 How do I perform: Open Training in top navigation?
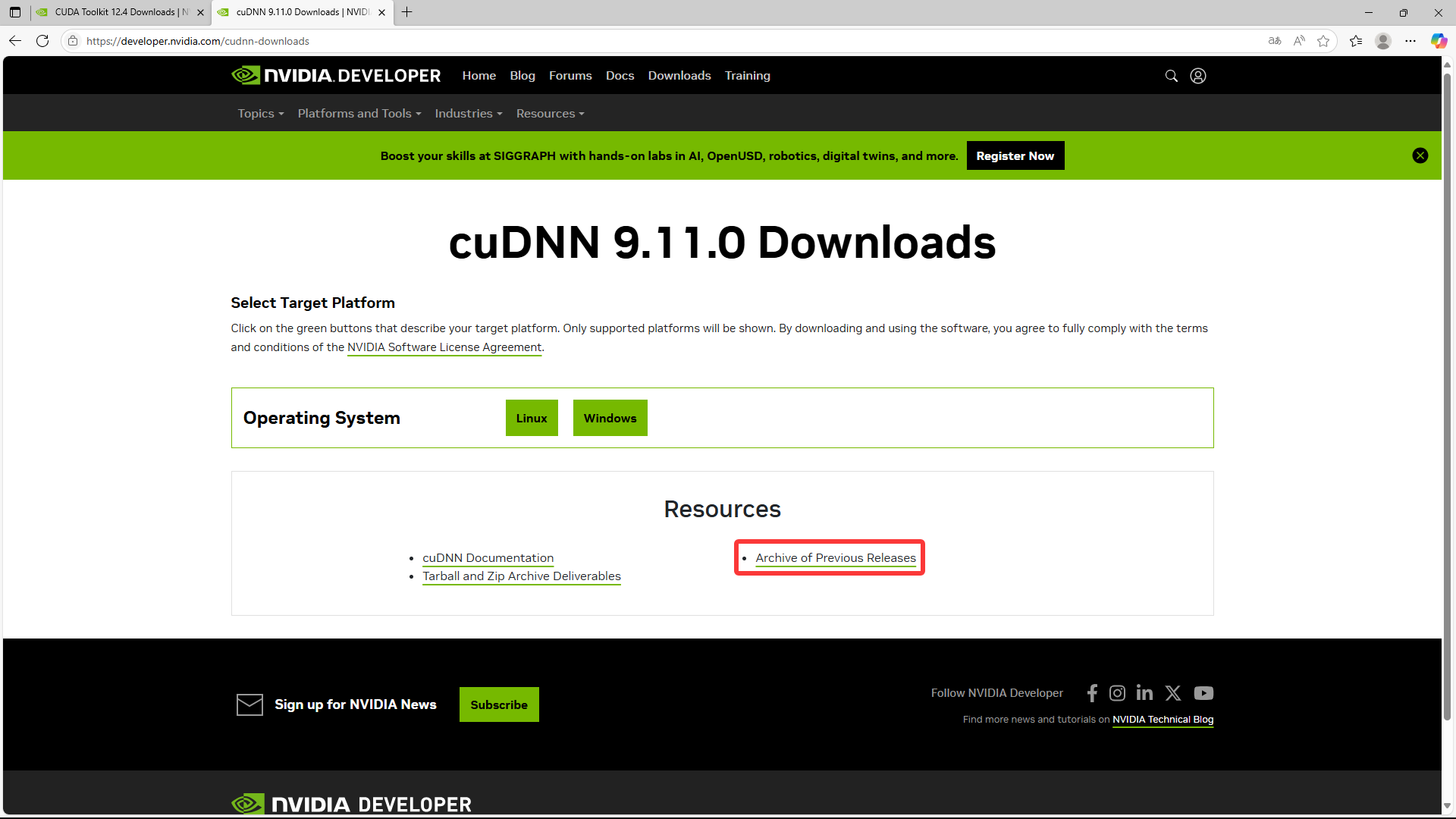click(x=747, y=76)
